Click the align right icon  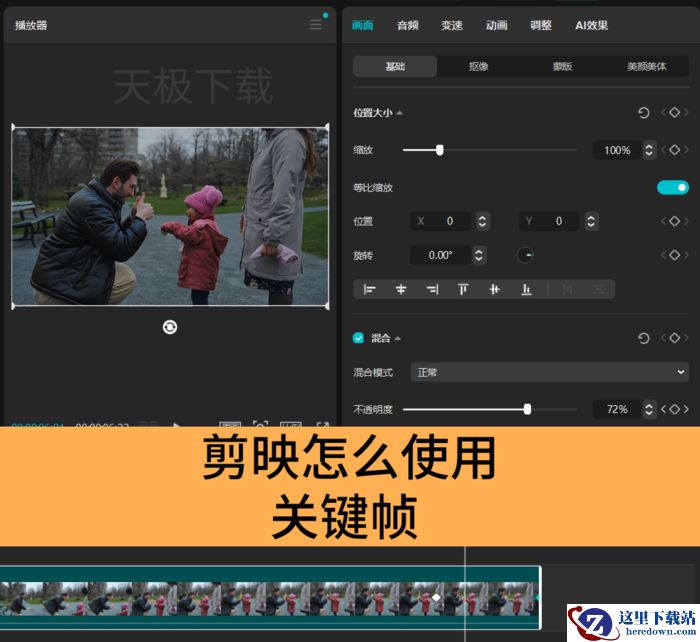(x=432, y=289)
